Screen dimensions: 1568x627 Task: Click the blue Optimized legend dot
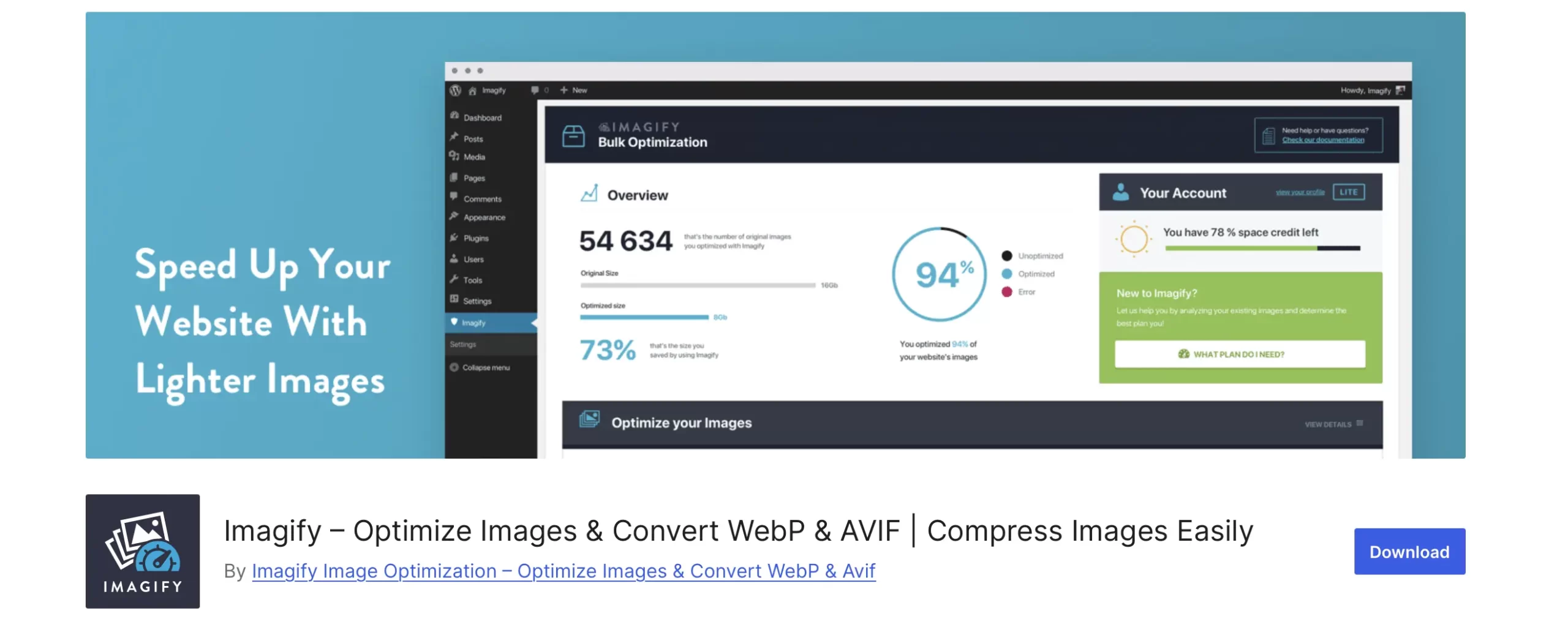[1006, 274]
